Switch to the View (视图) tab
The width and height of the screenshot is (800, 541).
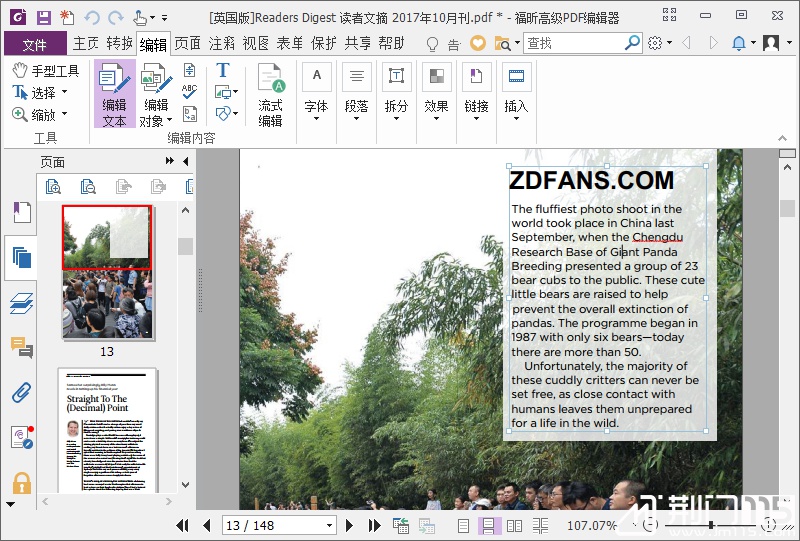(256, 43)
